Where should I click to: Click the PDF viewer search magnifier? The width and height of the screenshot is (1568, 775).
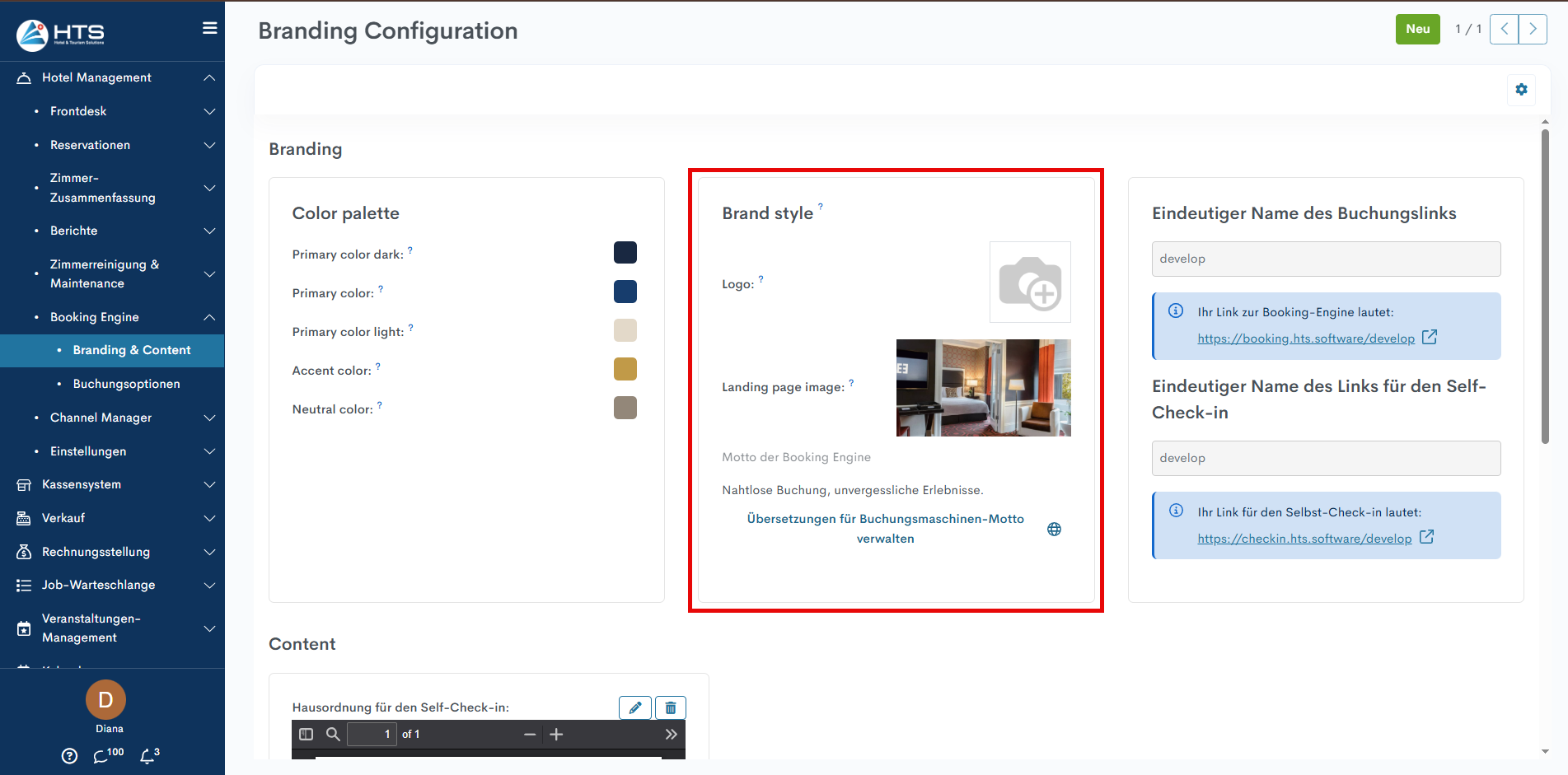333,734
